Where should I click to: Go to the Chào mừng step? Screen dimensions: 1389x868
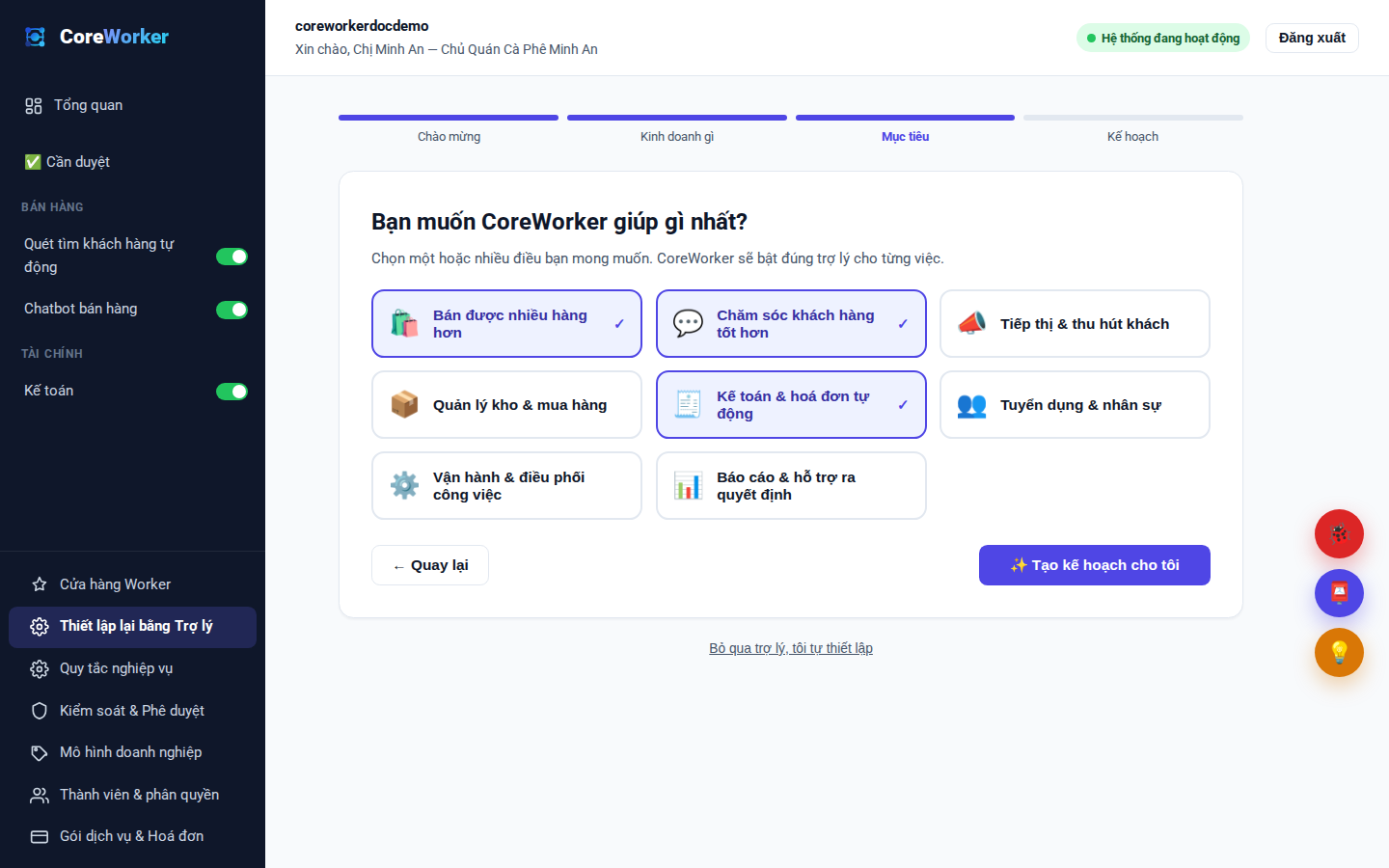[449, 137]
